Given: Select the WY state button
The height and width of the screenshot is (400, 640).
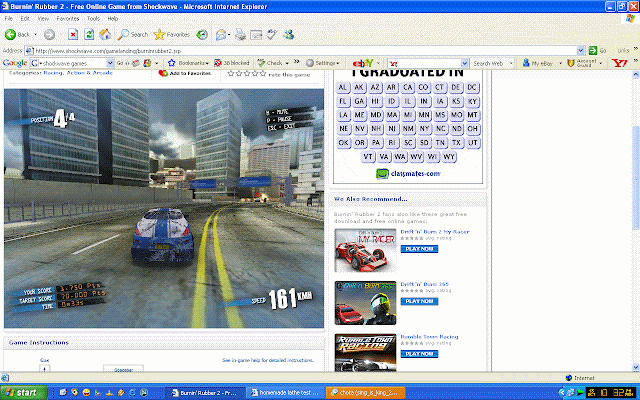Looking at the screenshot, I should pyautogui.click(x=449, y=157).
